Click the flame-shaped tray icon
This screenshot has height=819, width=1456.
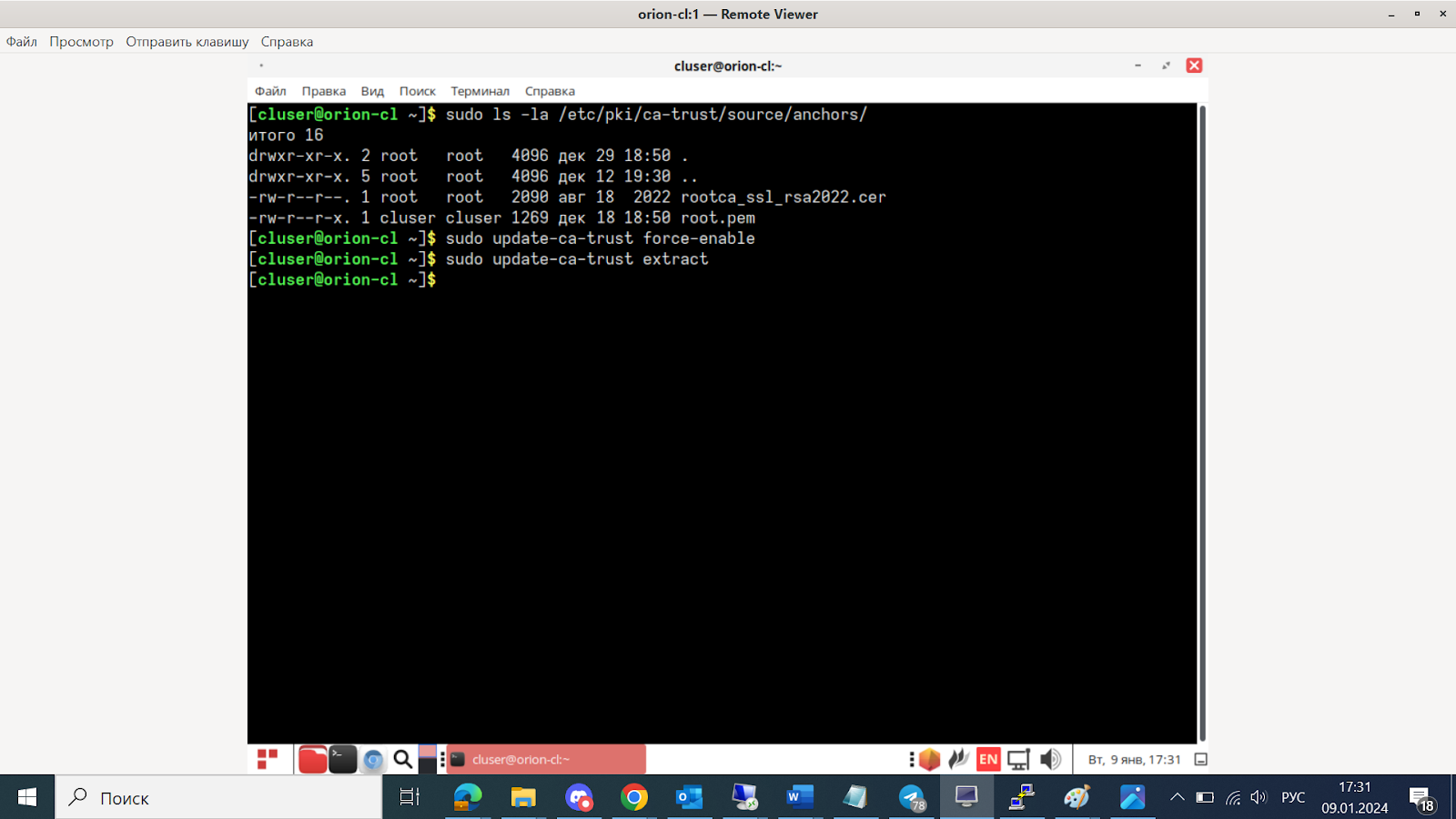[958, 759]
